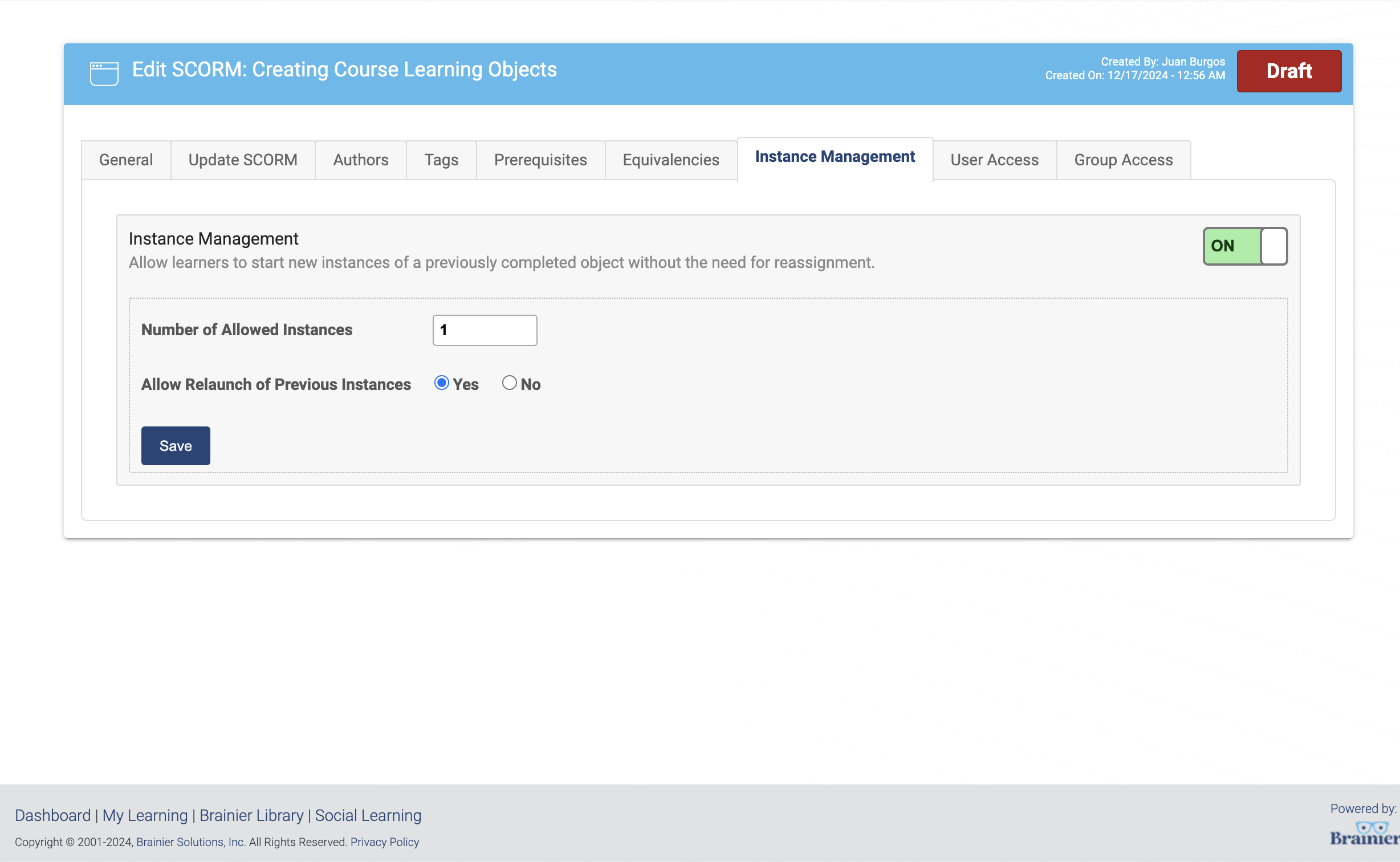
Task: Select No for Allow Relaunch
Action: tap(509, 383)
